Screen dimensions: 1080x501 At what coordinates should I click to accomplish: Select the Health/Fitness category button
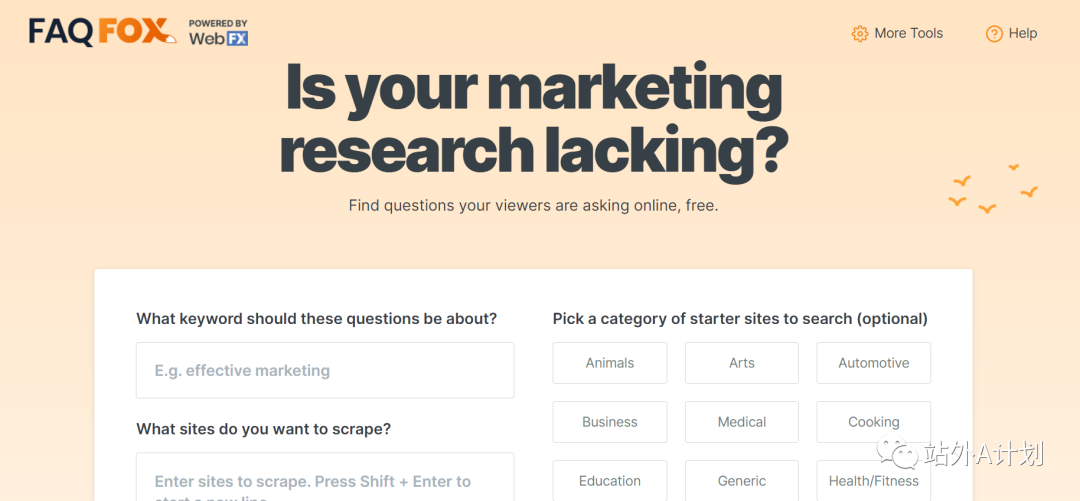tap(874, 481)
